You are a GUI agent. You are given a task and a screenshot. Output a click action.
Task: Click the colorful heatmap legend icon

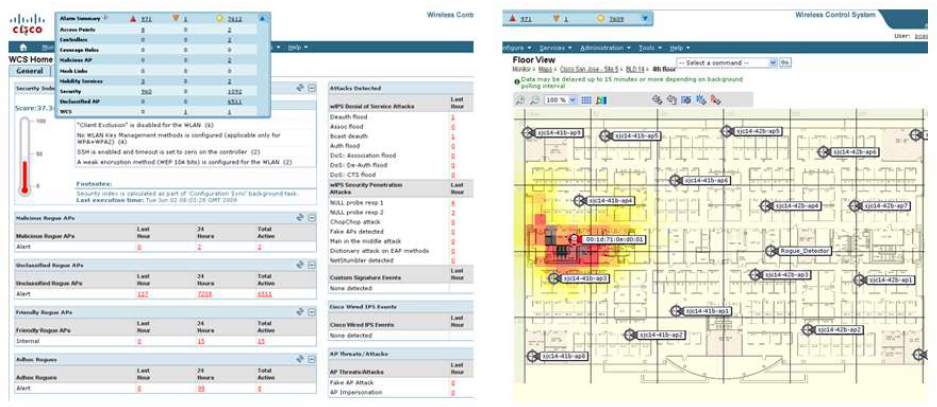601,100
